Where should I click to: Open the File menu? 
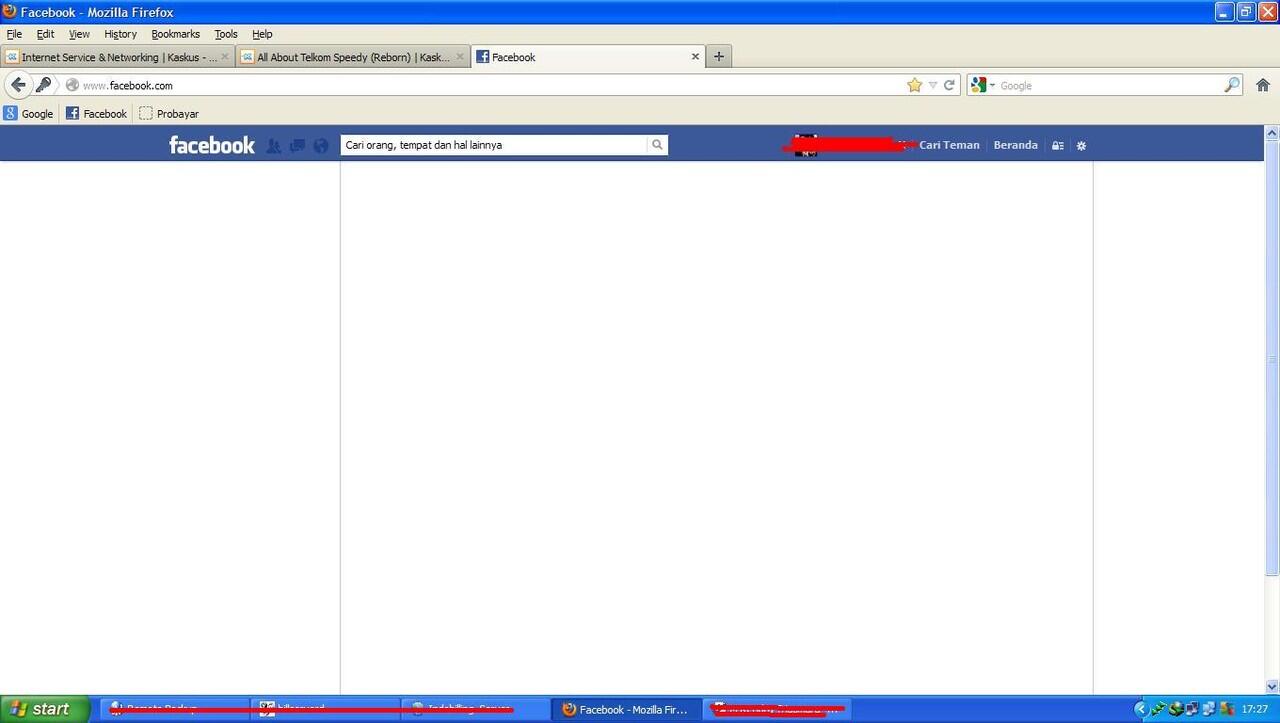click(x=14, y=34)
